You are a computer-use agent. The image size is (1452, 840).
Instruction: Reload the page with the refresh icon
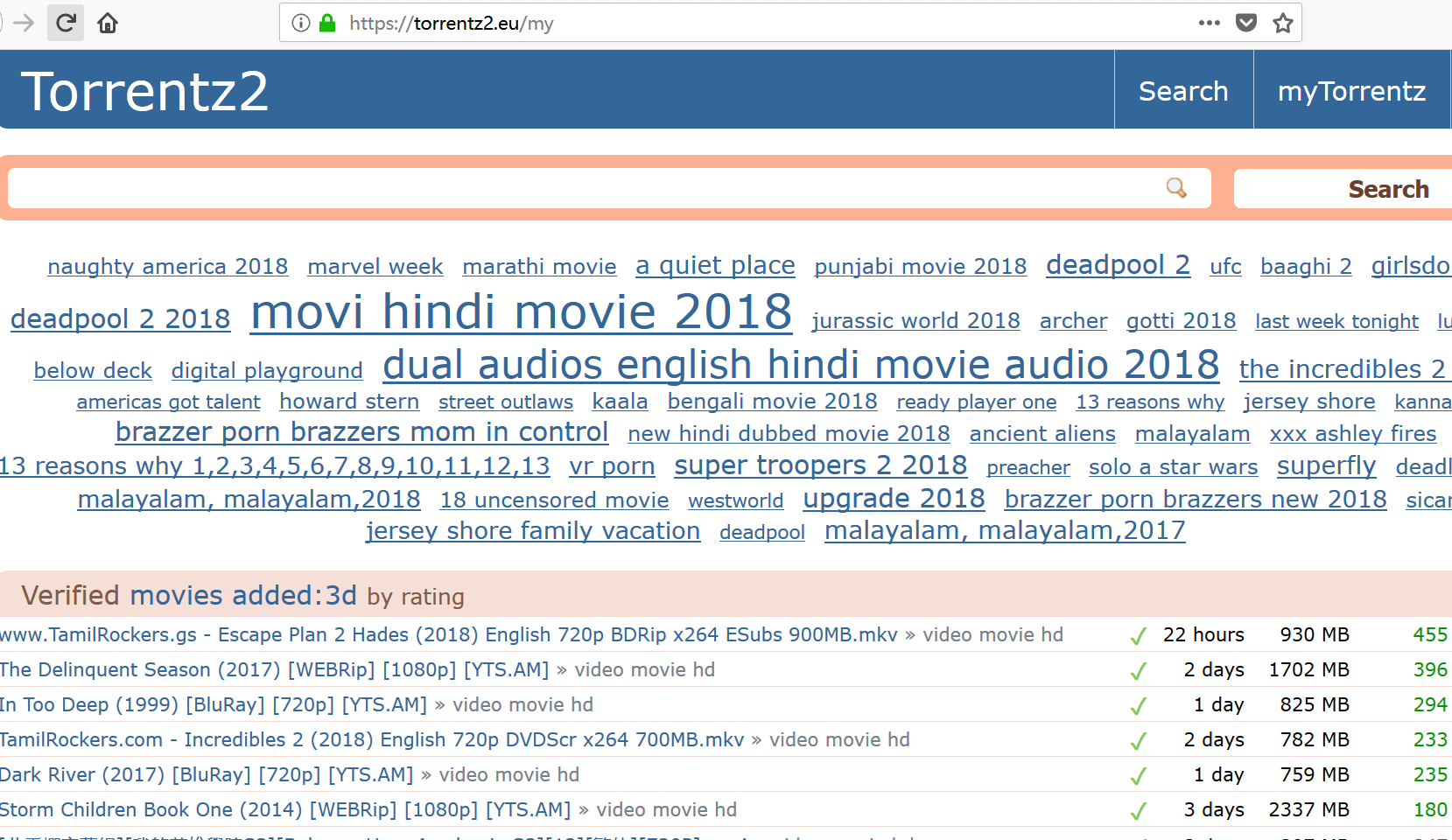coord(66,23)
